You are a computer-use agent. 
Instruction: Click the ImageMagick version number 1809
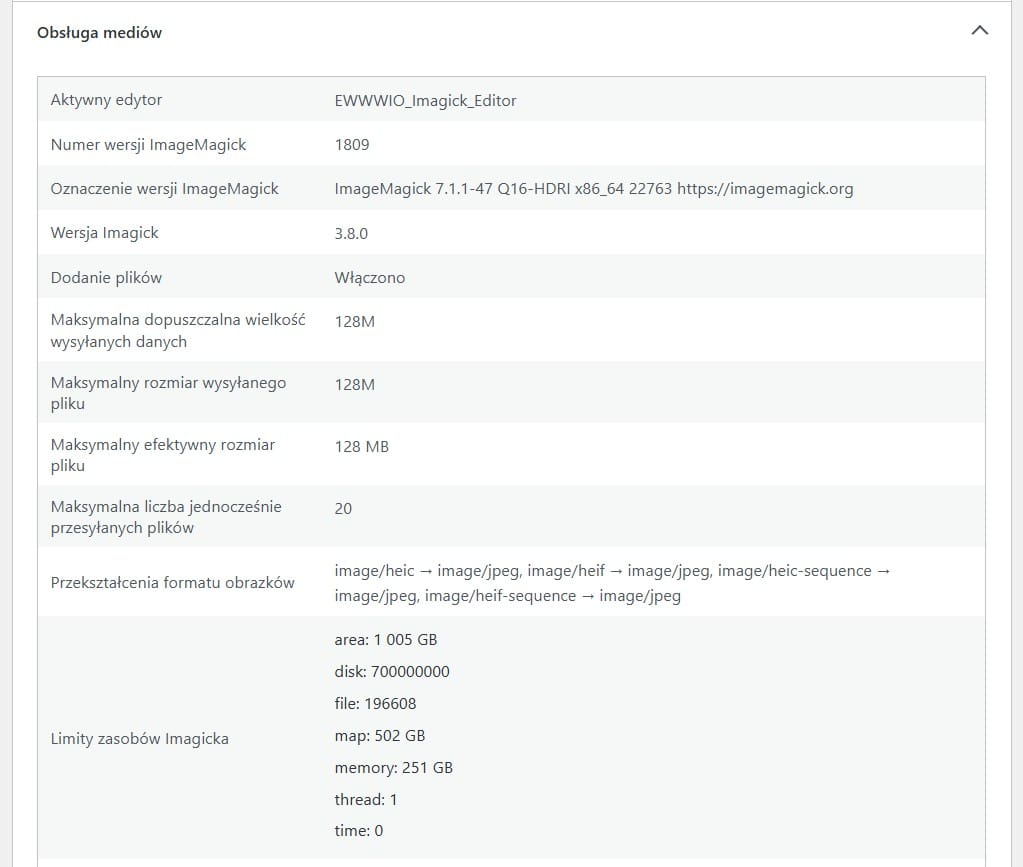pyautogui.click(x=352, y=144)
